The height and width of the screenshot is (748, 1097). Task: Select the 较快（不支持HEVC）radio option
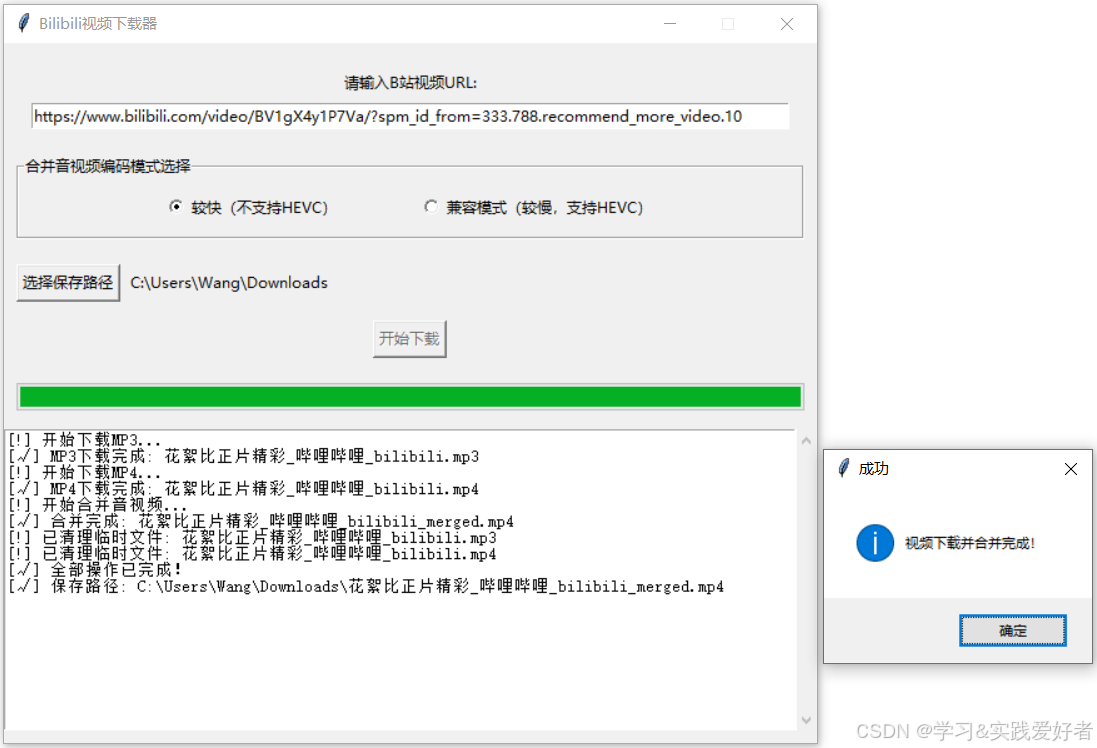click(x=248, y=207)
